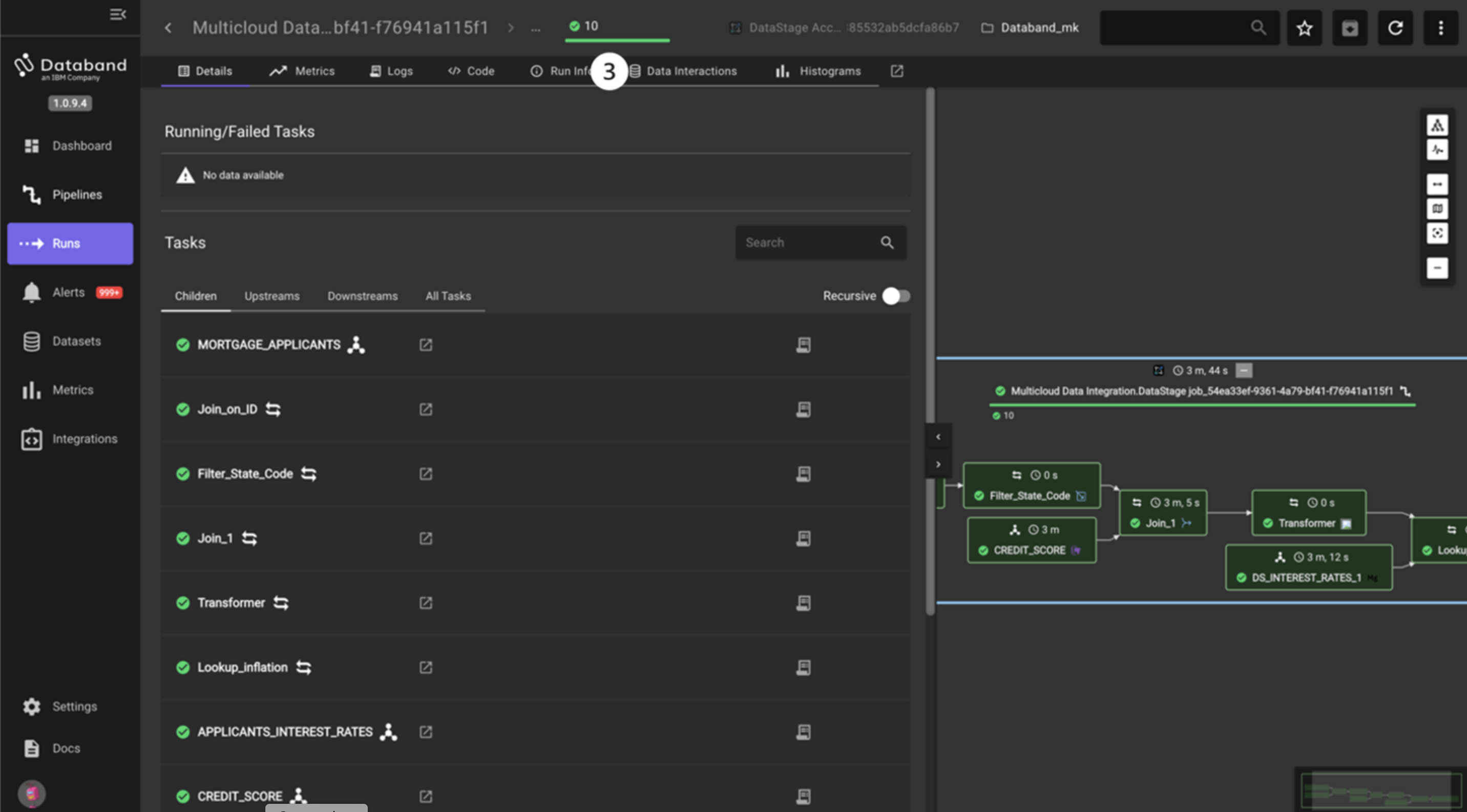Toggle the Recursive switch on tasks
Viewport: 1467px width, 812px height.
pyautogui.click(x=896, y=295)
